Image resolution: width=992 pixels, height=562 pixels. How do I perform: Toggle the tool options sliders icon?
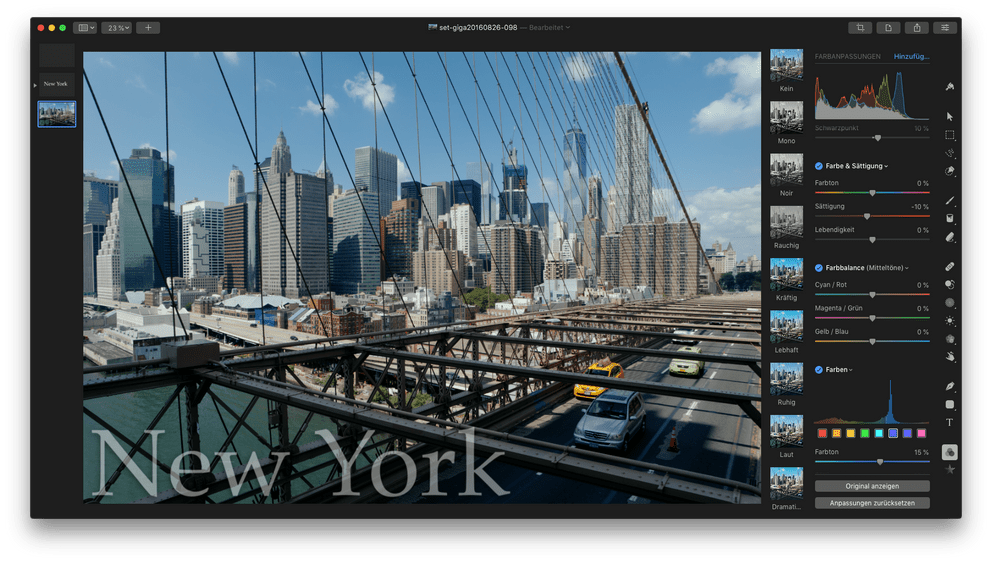(x=945, y=28)
